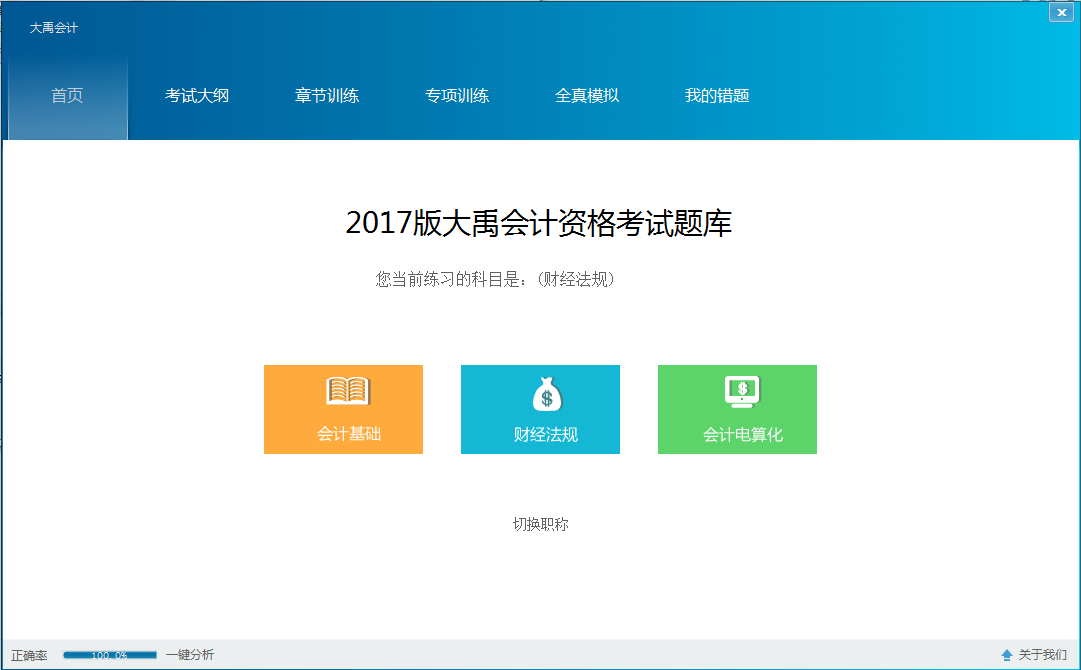Open the 全真模拟 tab
The width and height of the screenshot is (1081, 670).
click(587, 96)
